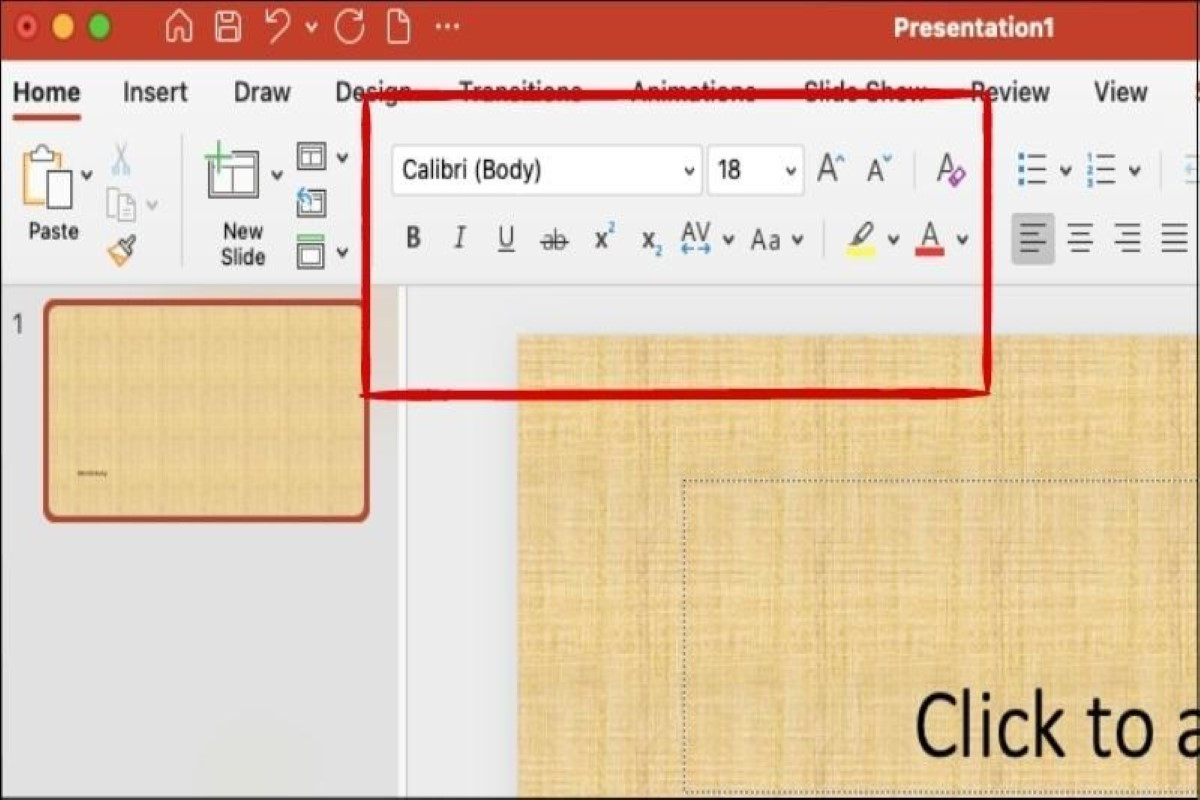Screen dimensions: 1200x800
Task: Switch to the Home tab
Action: click(46, 93)
